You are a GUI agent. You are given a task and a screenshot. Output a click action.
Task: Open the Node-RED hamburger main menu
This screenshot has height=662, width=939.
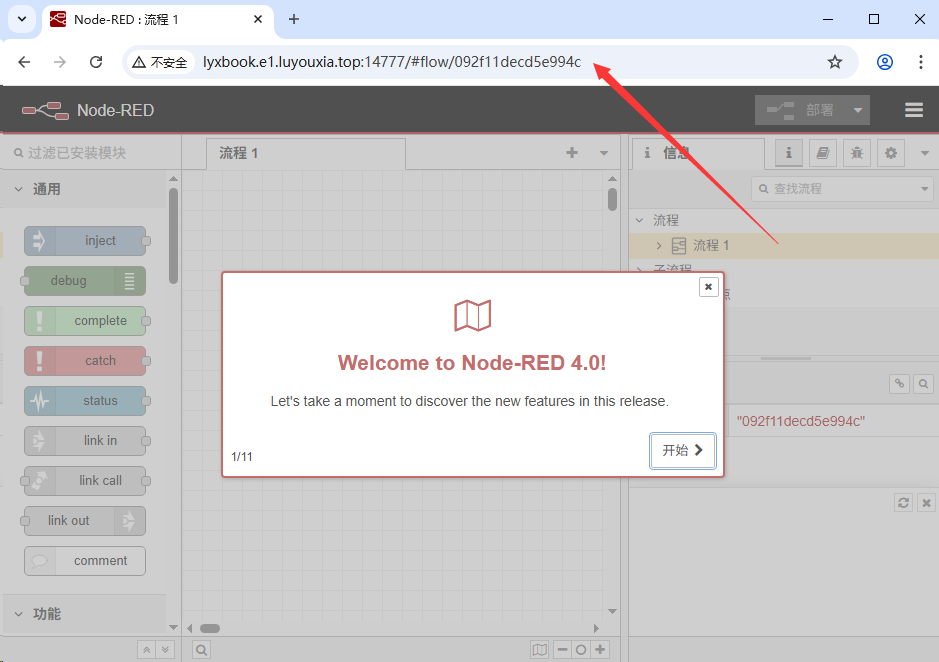pos(913,110)
